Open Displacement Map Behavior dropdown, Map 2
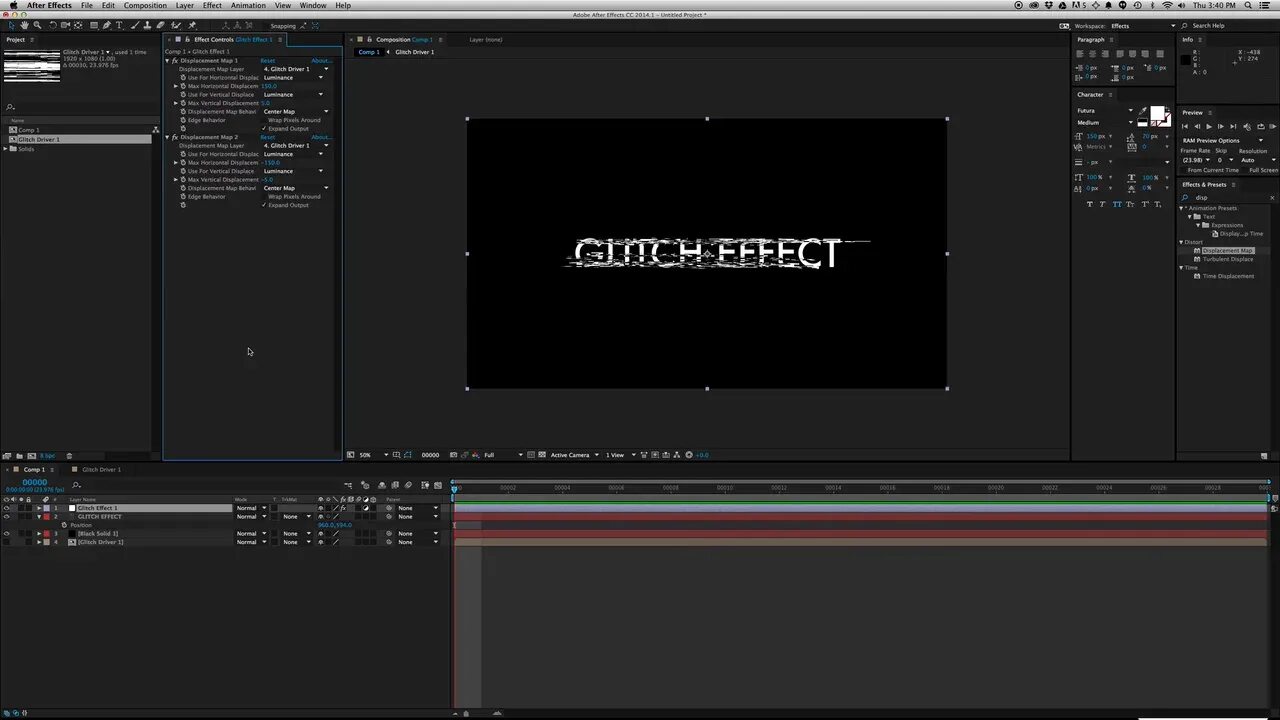Viewport: 1280px width, 720px height. pos(295,188)
